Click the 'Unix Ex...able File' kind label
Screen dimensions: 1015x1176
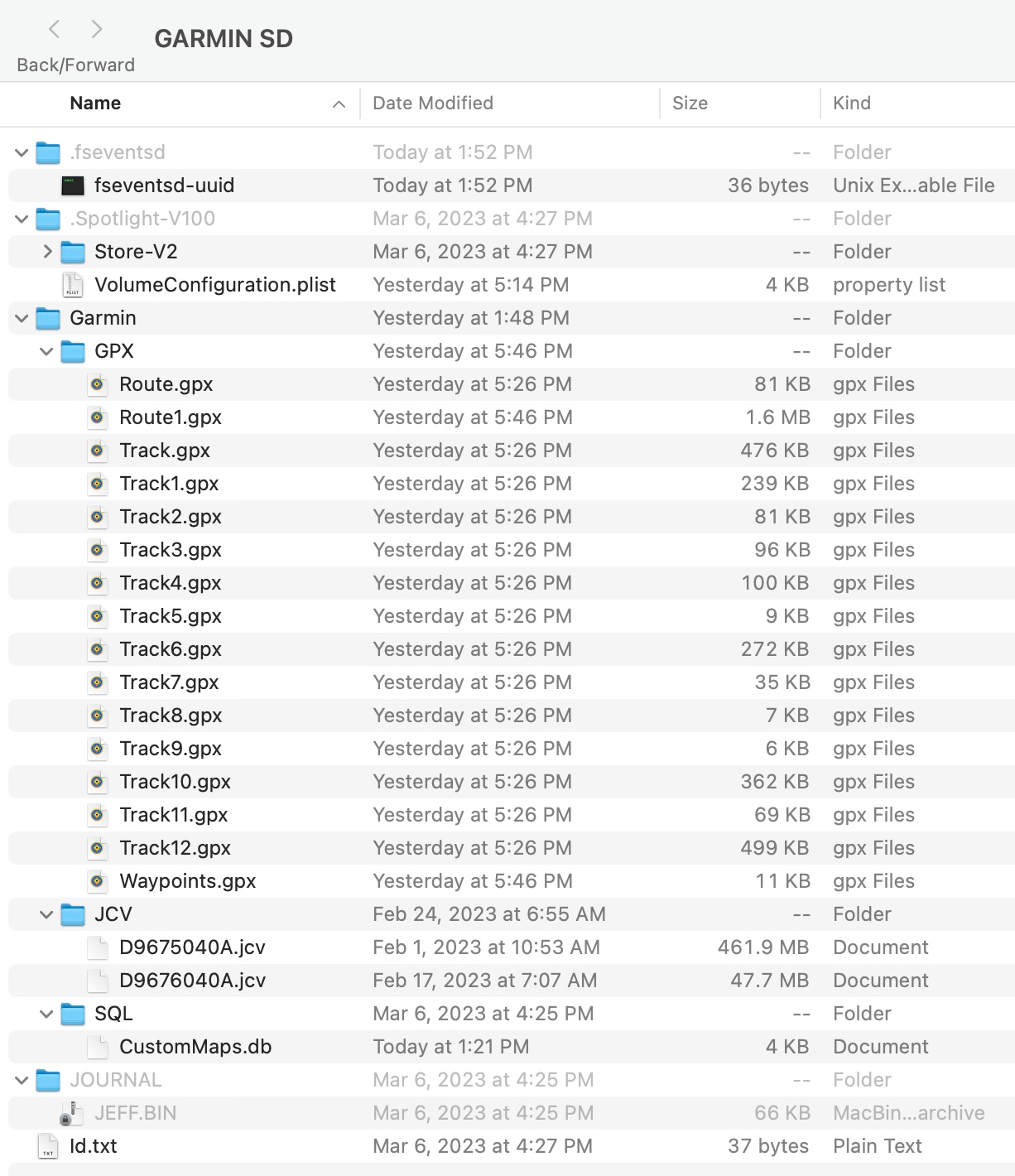tap(914, 186)
